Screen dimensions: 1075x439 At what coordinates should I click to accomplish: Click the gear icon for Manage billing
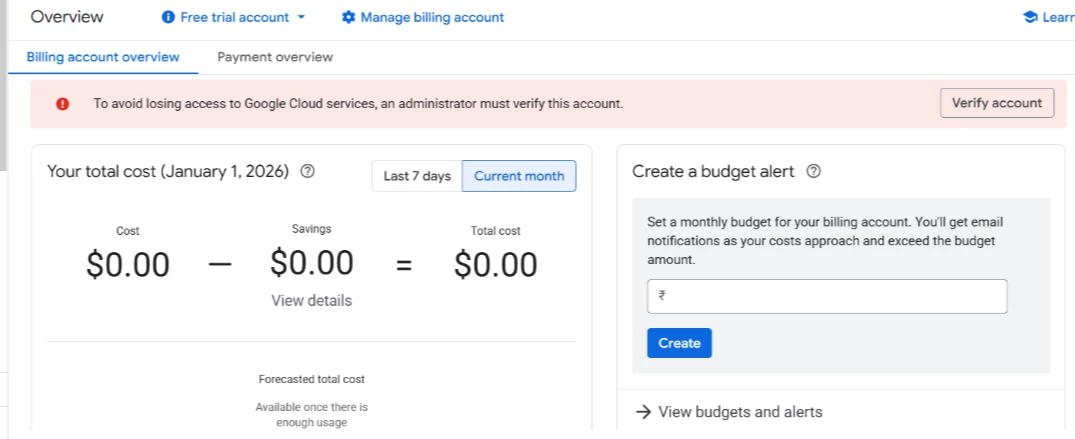pos(348,17)
